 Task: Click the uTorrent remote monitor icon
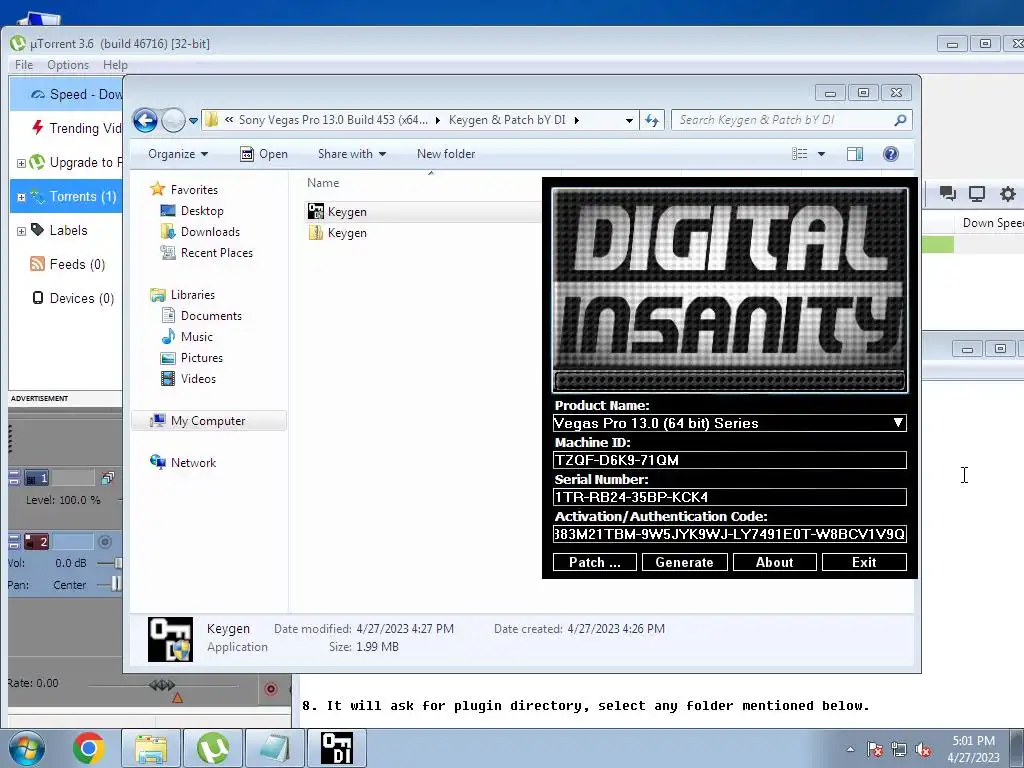977,193
